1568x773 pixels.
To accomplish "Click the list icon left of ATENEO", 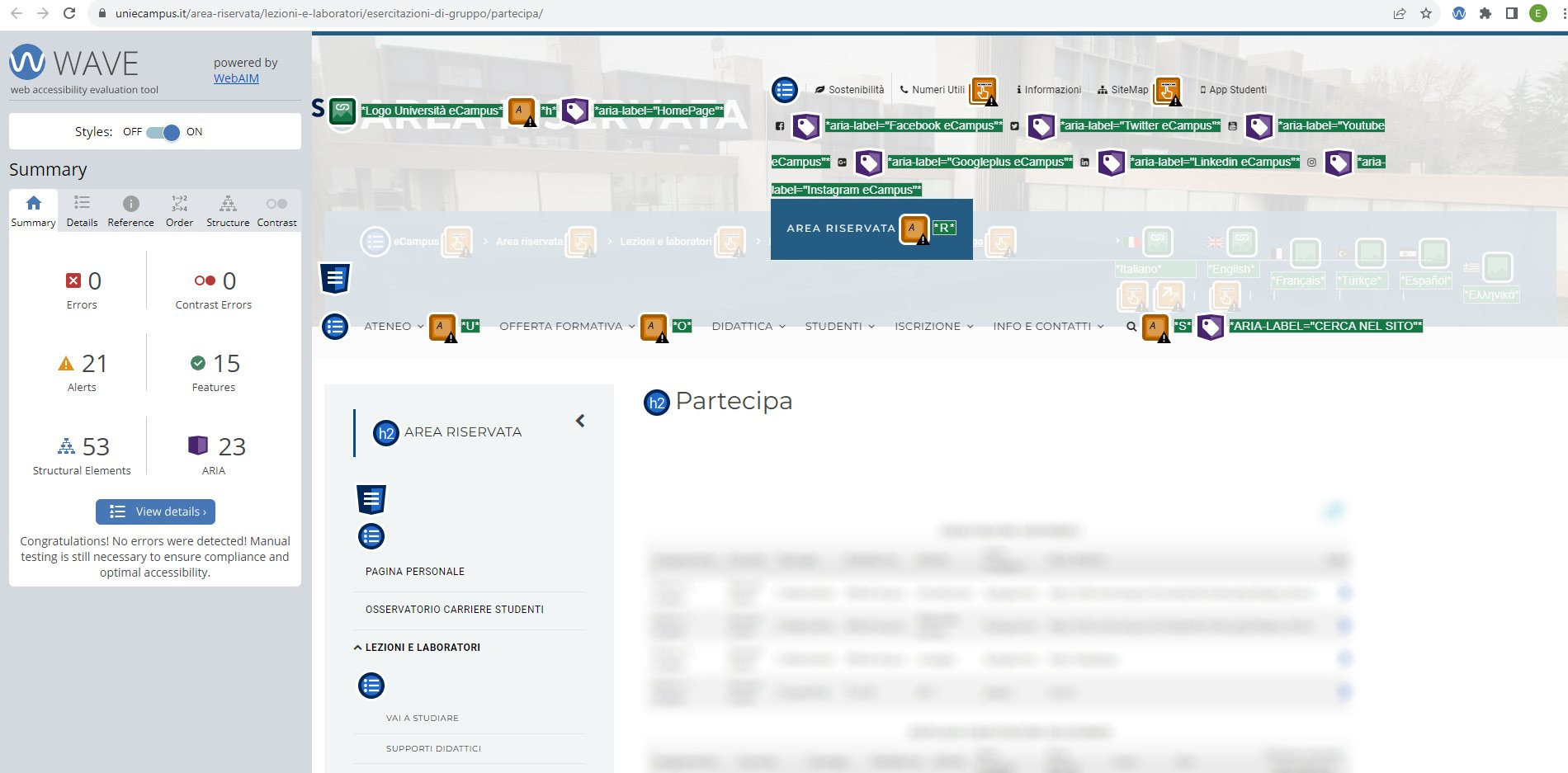I will 335,327.
